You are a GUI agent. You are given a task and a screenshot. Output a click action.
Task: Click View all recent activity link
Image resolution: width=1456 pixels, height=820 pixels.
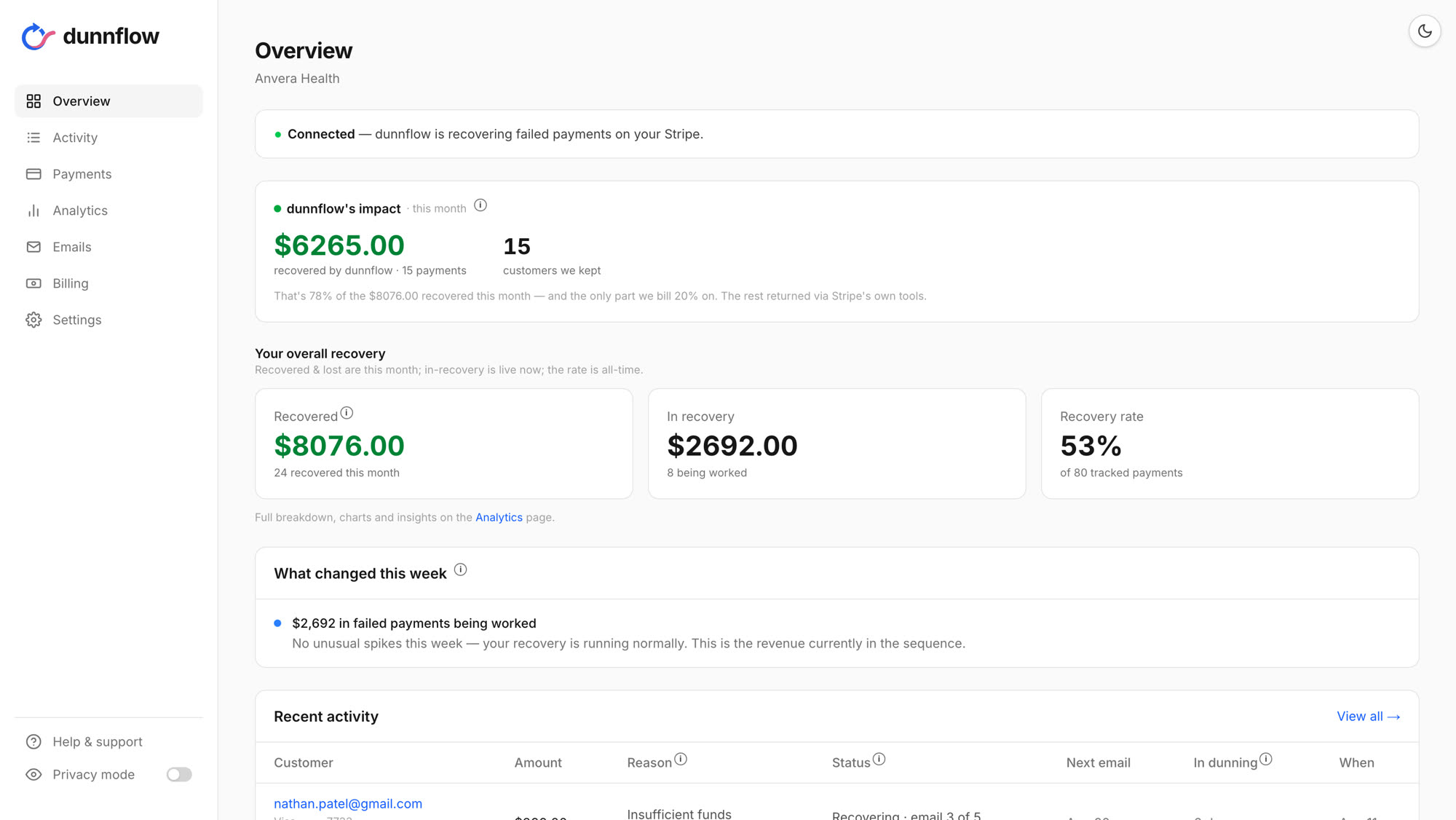(x=1369, y=716)
